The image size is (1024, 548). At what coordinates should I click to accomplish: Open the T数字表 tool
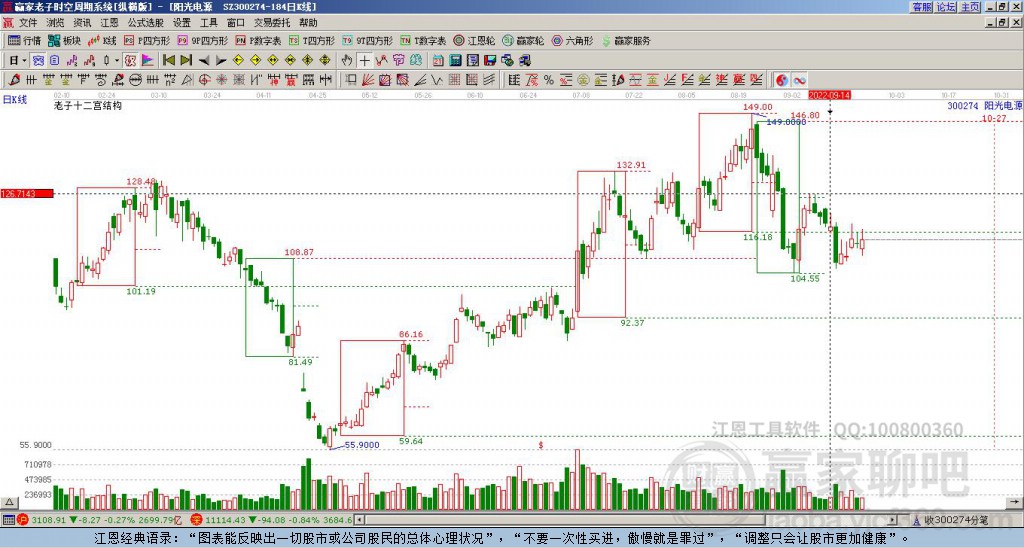tap(423, 40)
